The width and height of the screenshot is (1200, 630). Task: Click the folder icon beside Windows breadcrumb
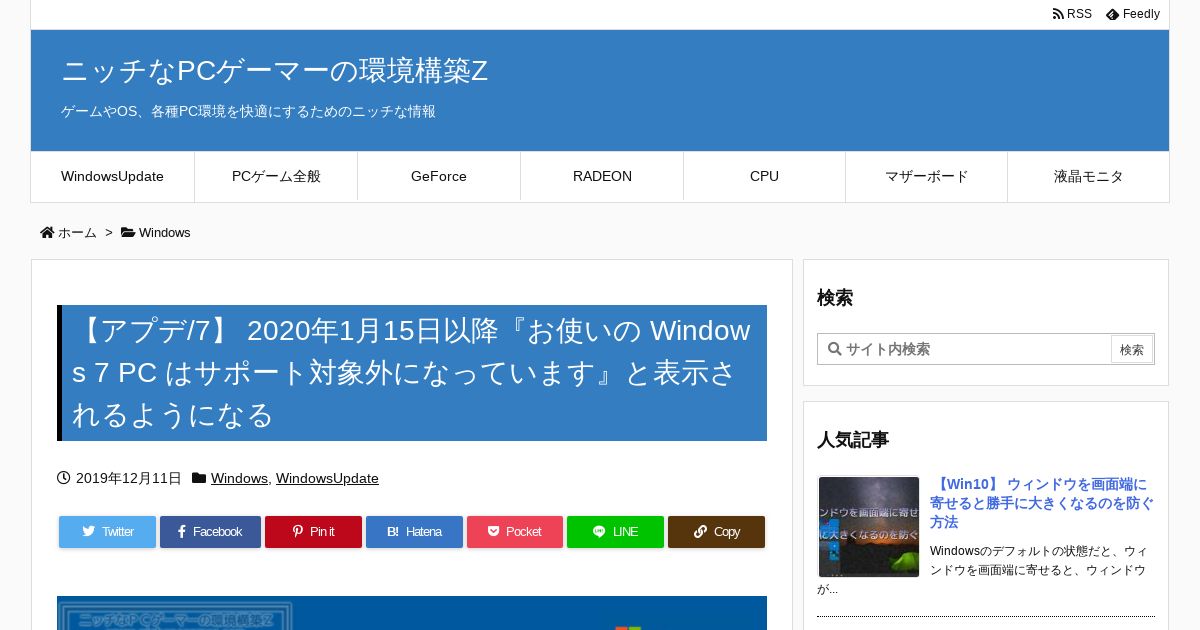(x=128, y=232)
